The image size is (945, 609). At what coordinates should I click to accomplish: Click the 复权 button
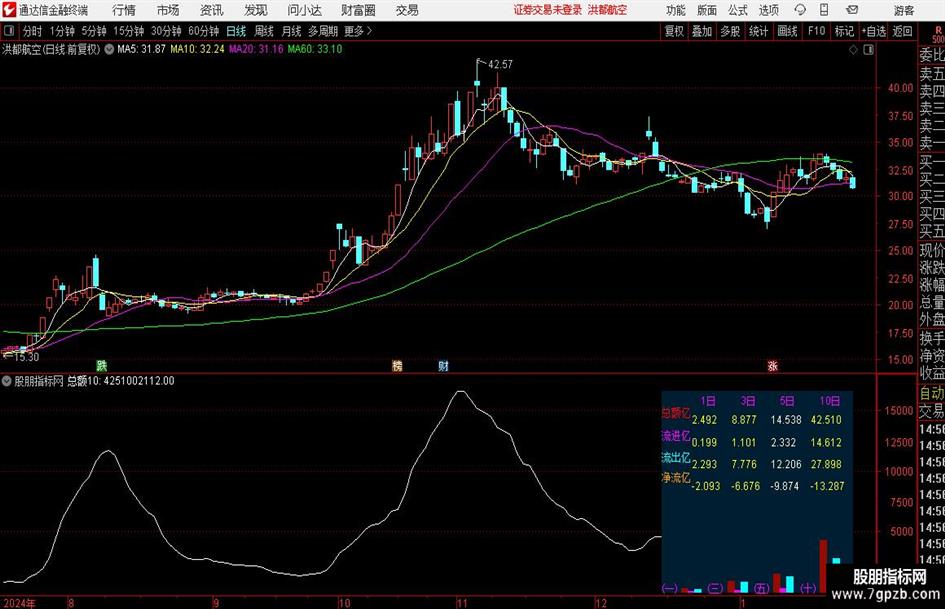point(674,31)
